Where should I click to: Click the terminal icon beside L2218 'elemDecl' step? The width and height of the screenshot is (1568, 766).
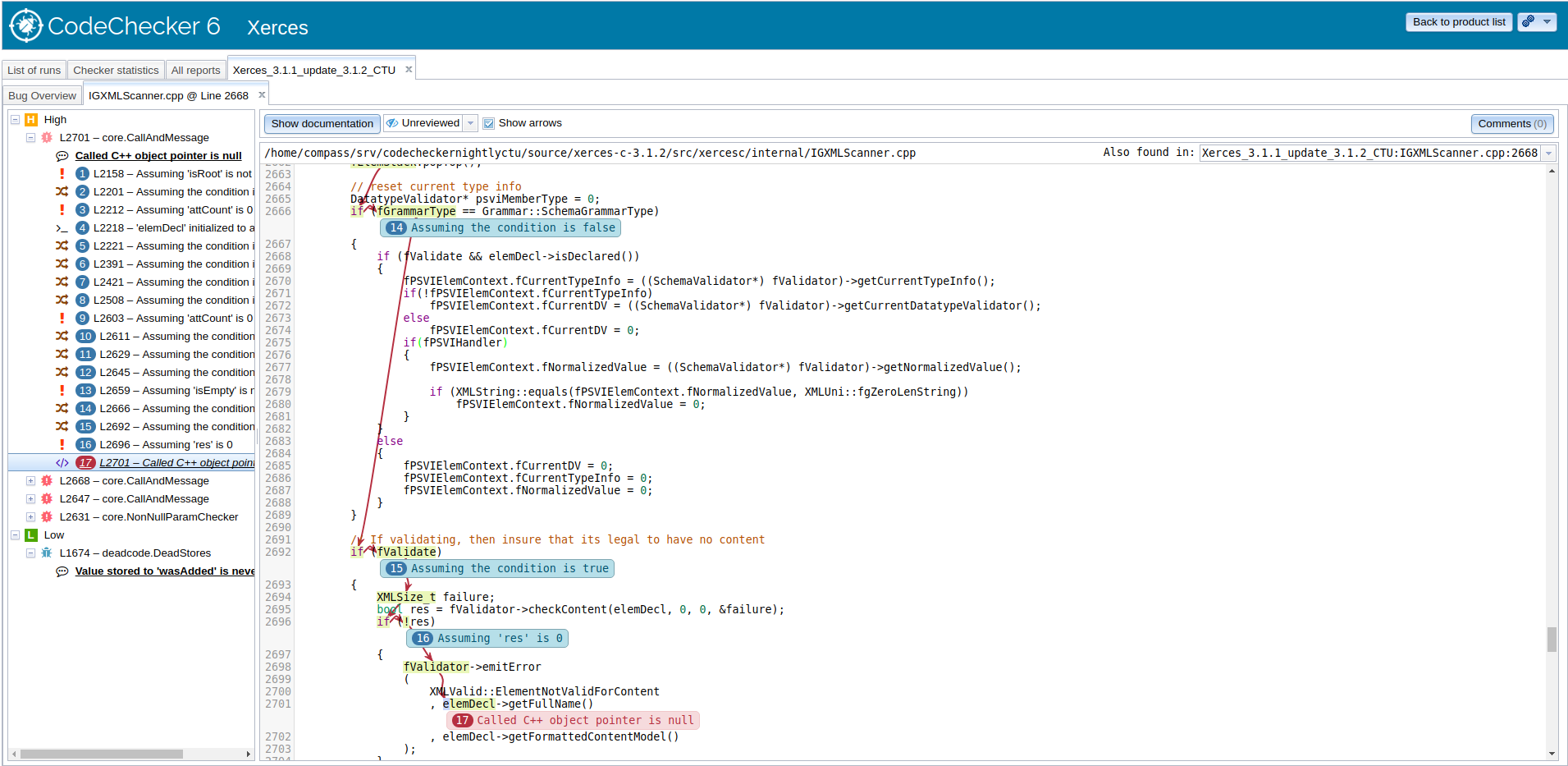click(x=62, y=227)
